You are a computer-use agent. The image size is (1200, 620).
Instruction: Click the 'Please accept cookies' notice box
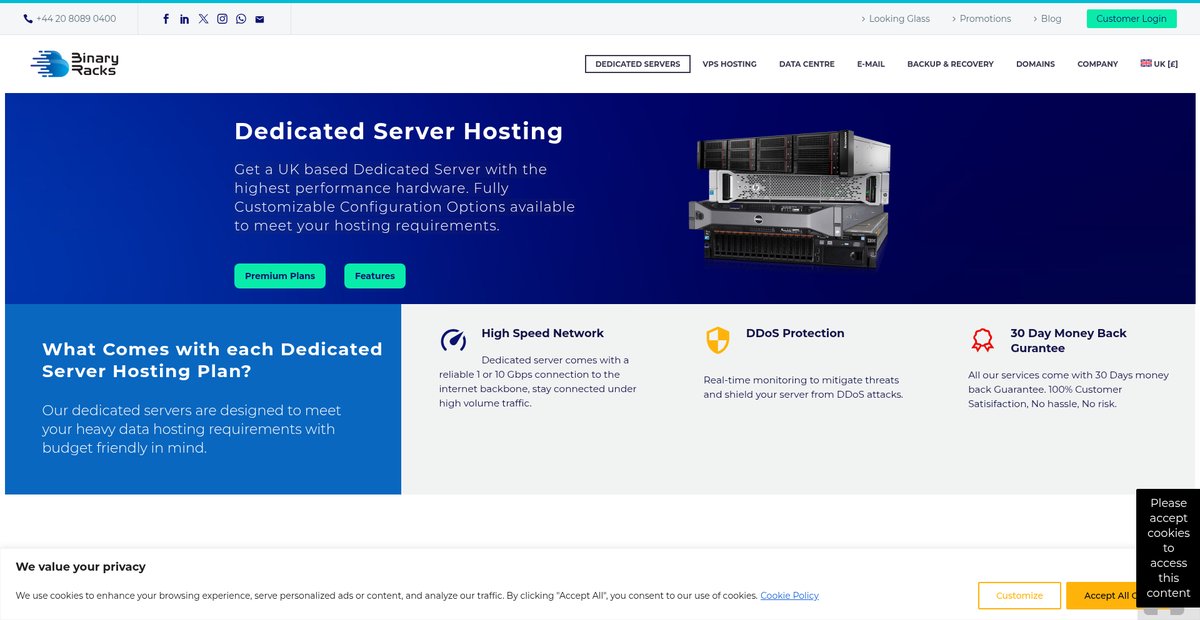pyautogui.click(x=1168, y=548)
